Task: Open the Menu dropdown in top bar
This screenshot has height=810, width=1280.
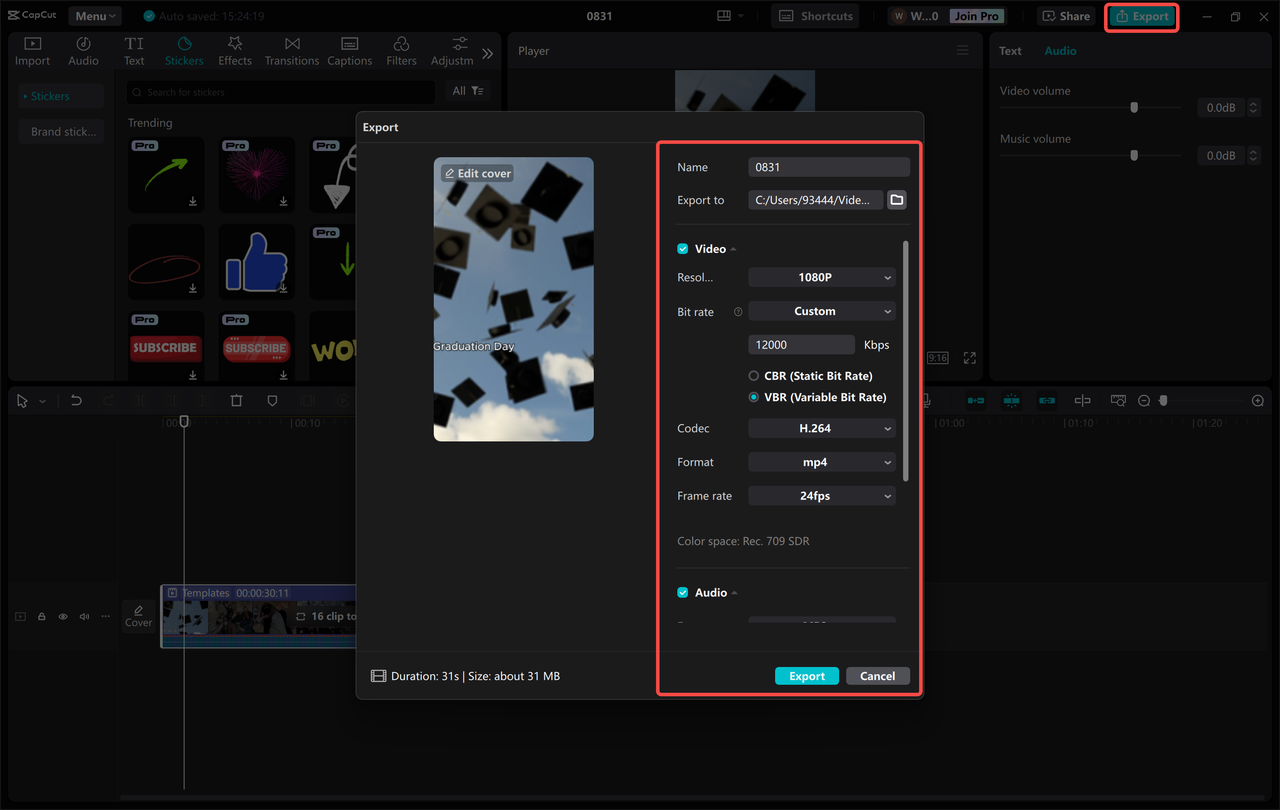Action: click(94, 15)
